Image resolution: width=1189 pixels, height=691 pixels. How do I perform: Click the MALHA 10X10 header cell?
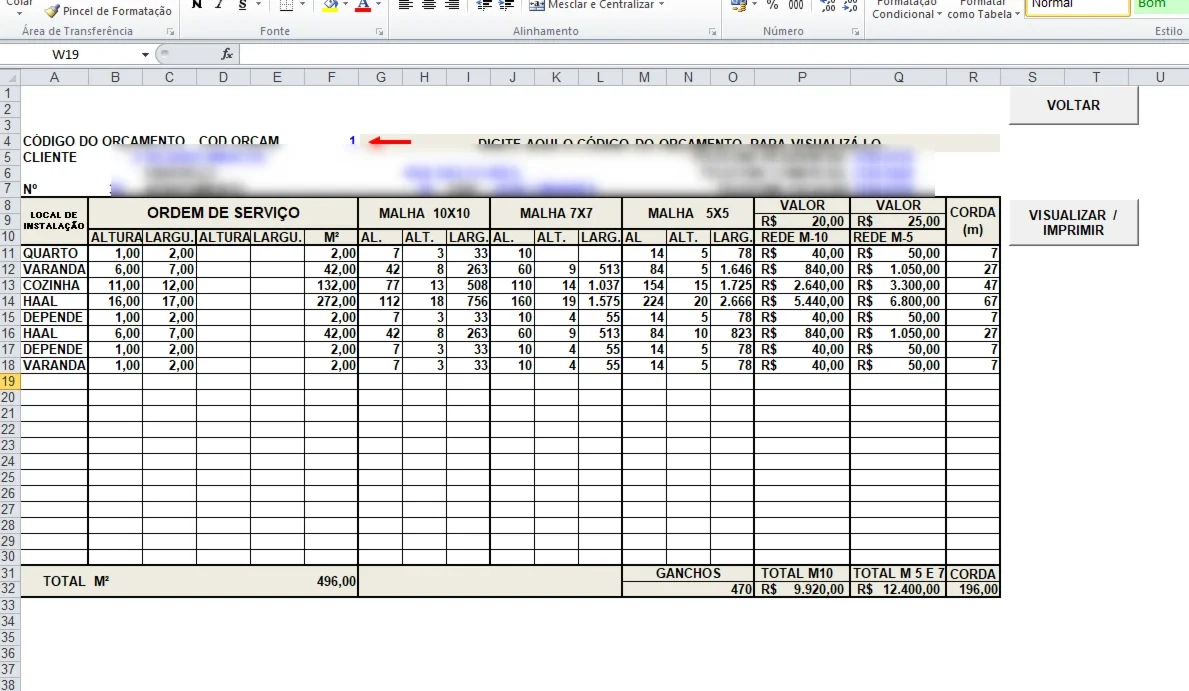424,213
